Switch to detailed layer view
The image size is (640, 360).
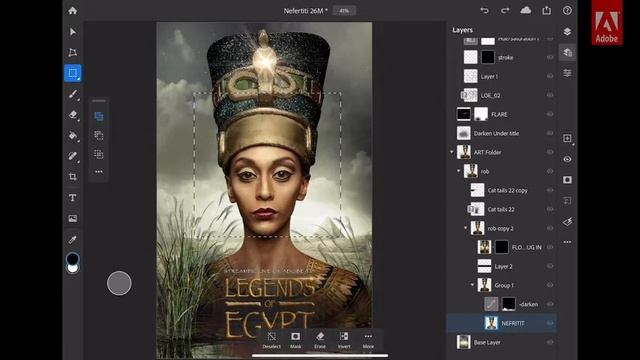click(x=567, y=53)
